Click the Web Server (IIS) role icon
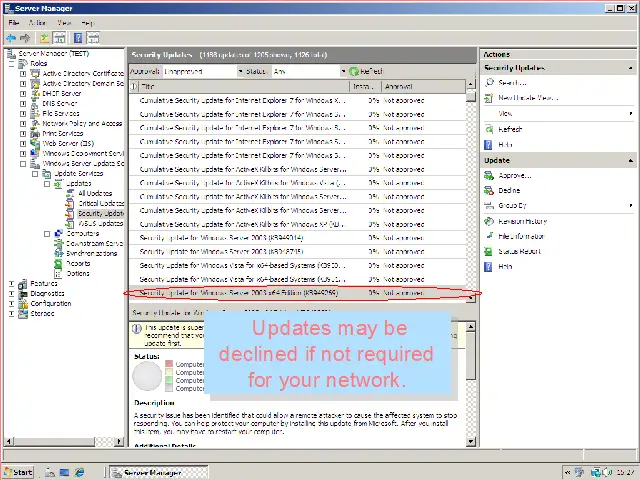 pyautogui.click(x=36, y=143)
